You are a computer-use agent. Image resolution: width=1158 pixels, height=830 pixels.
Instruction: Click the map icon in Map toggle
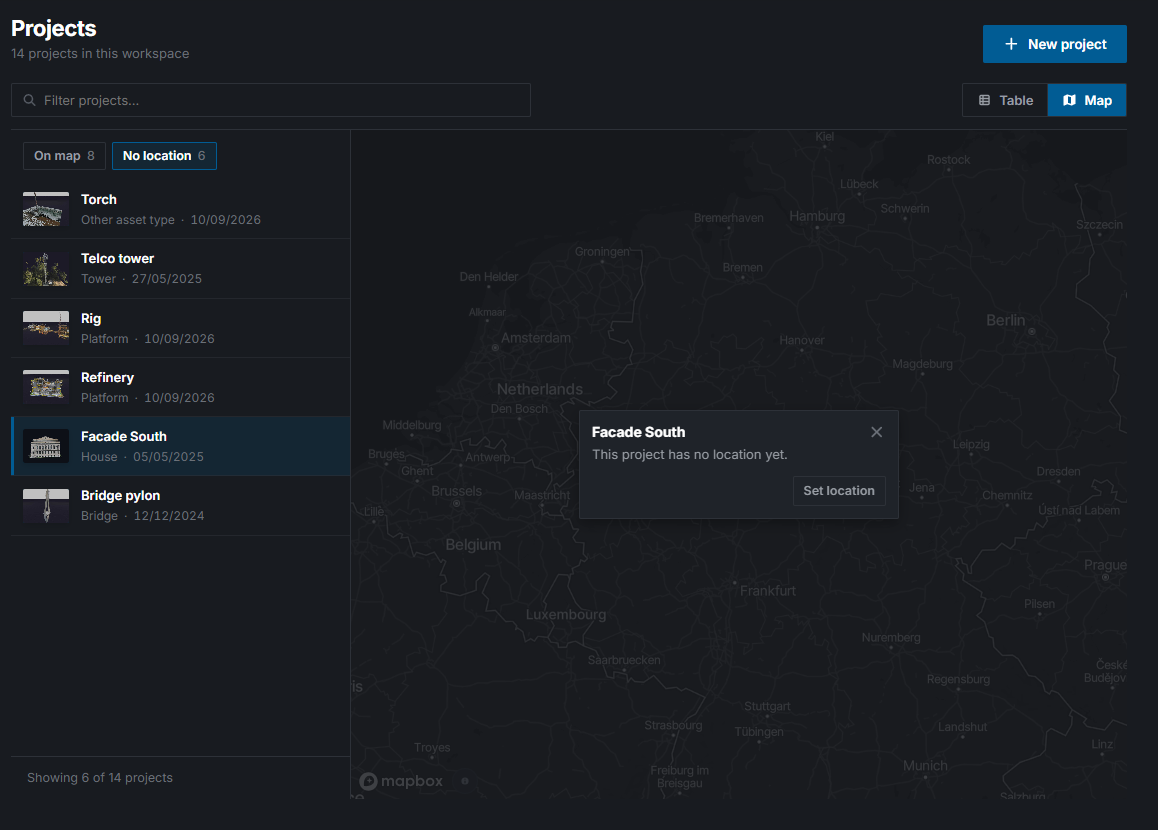(x=1069, y=100)
